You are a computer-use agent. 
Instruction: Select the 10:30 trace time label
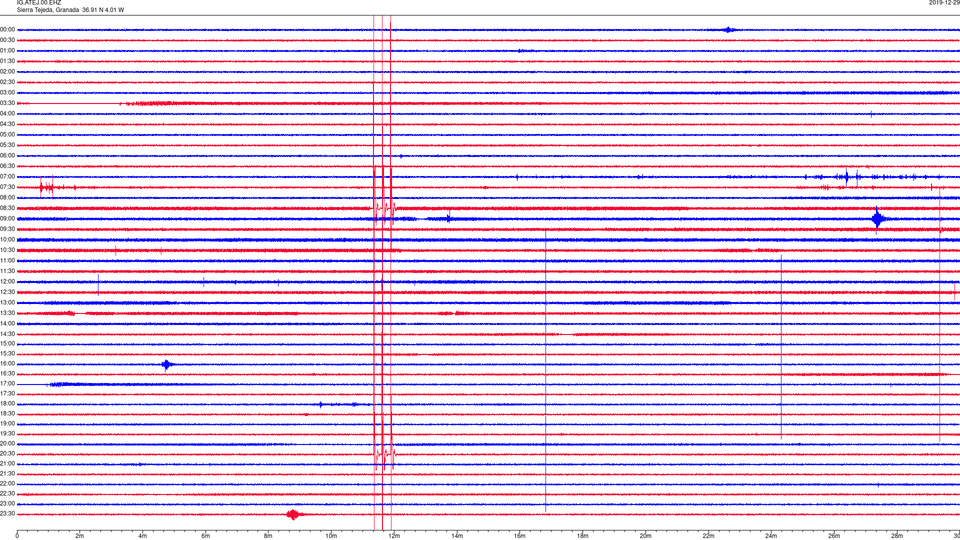click(7, 250)
